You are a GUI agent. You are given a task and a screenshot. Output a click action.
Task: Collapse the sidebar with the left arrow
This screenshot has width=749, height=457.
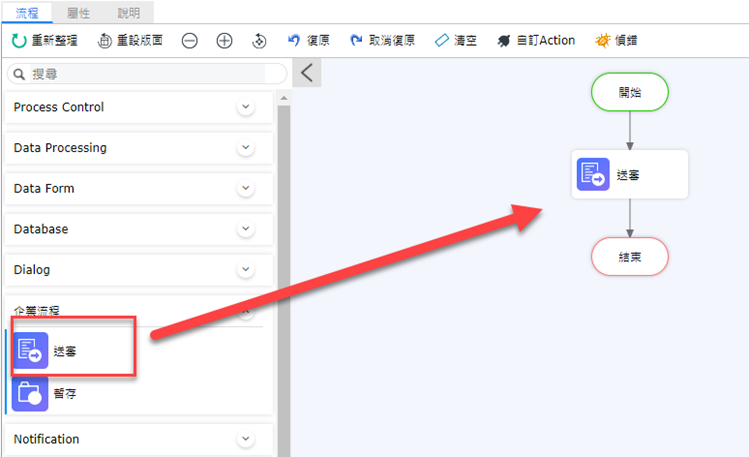pos(307,73)
